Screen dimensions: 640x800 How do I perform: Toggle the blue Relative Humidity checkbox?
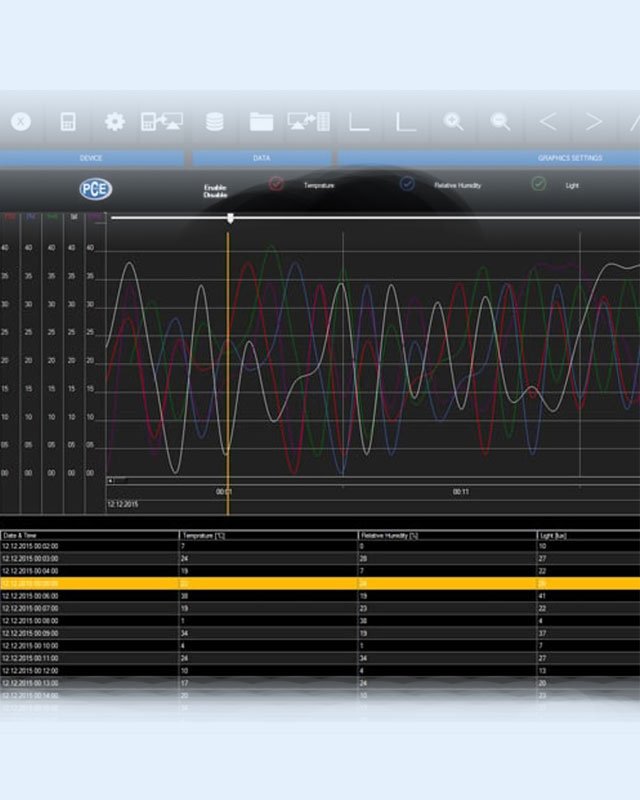pyautogui.click(x=407, y=184)
